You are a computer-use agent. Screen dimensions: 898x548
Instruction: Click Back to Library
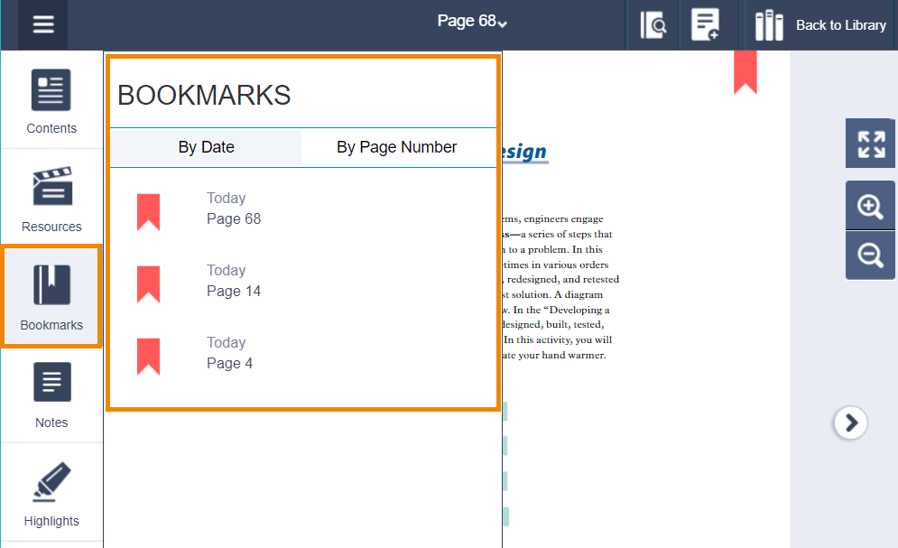pos(821,25)
